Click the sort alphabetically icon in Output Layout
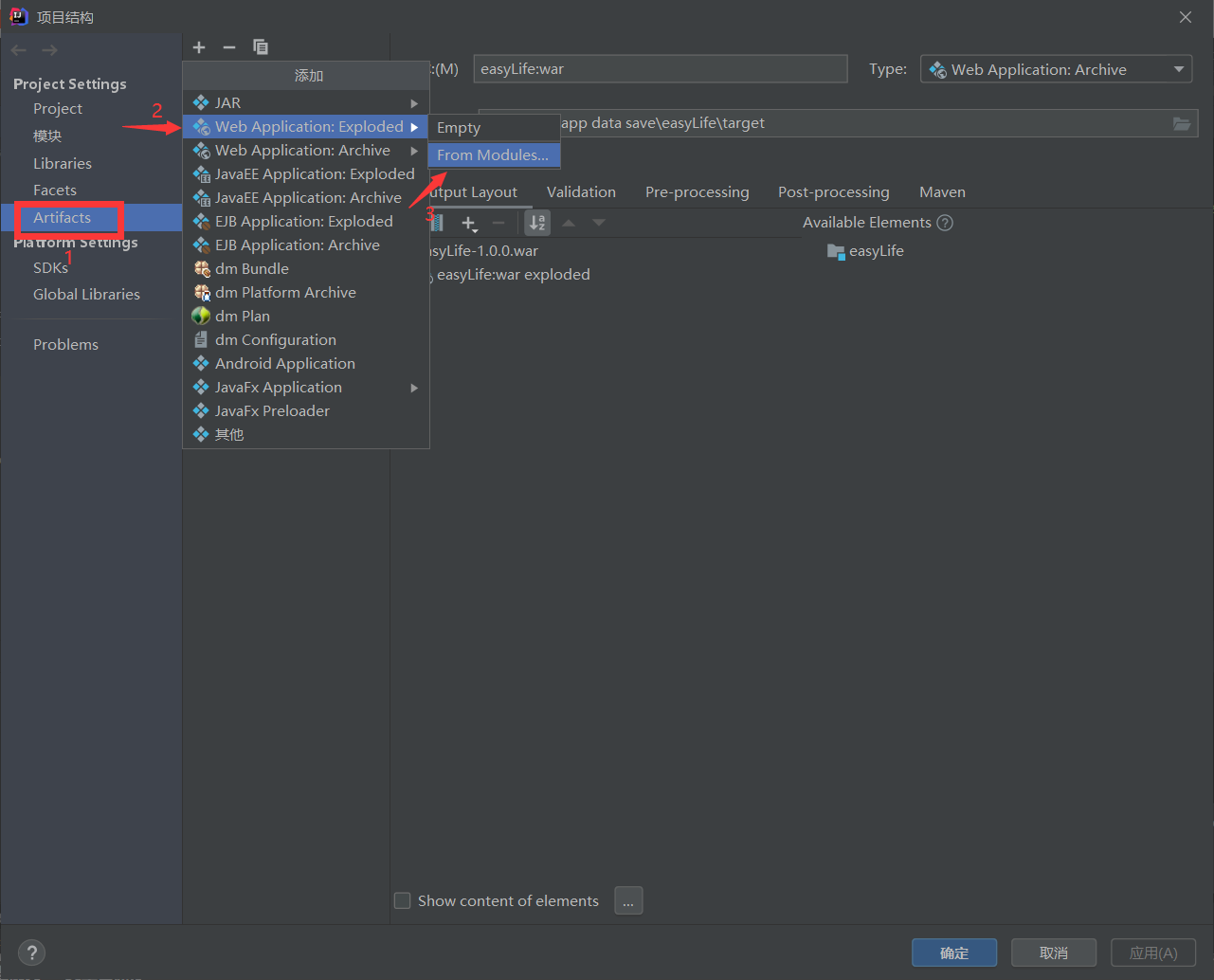This screenshot has width=1214, height=980. [x=536, y=223]
